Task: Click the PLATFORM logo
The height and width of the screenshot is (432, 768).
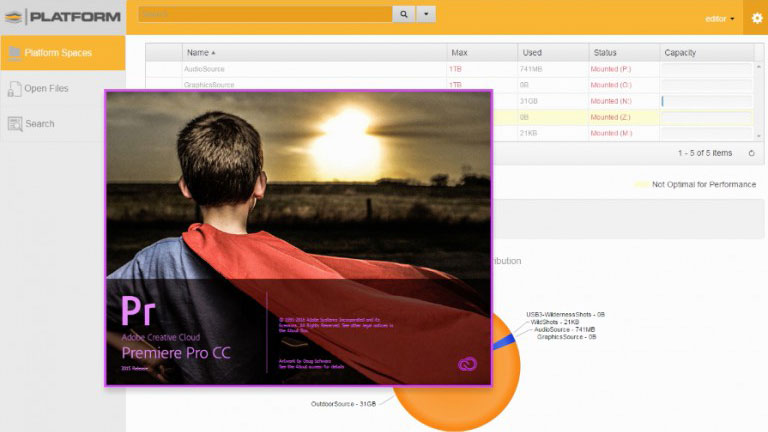Action: pyautogui.click(x=63, y=17)
